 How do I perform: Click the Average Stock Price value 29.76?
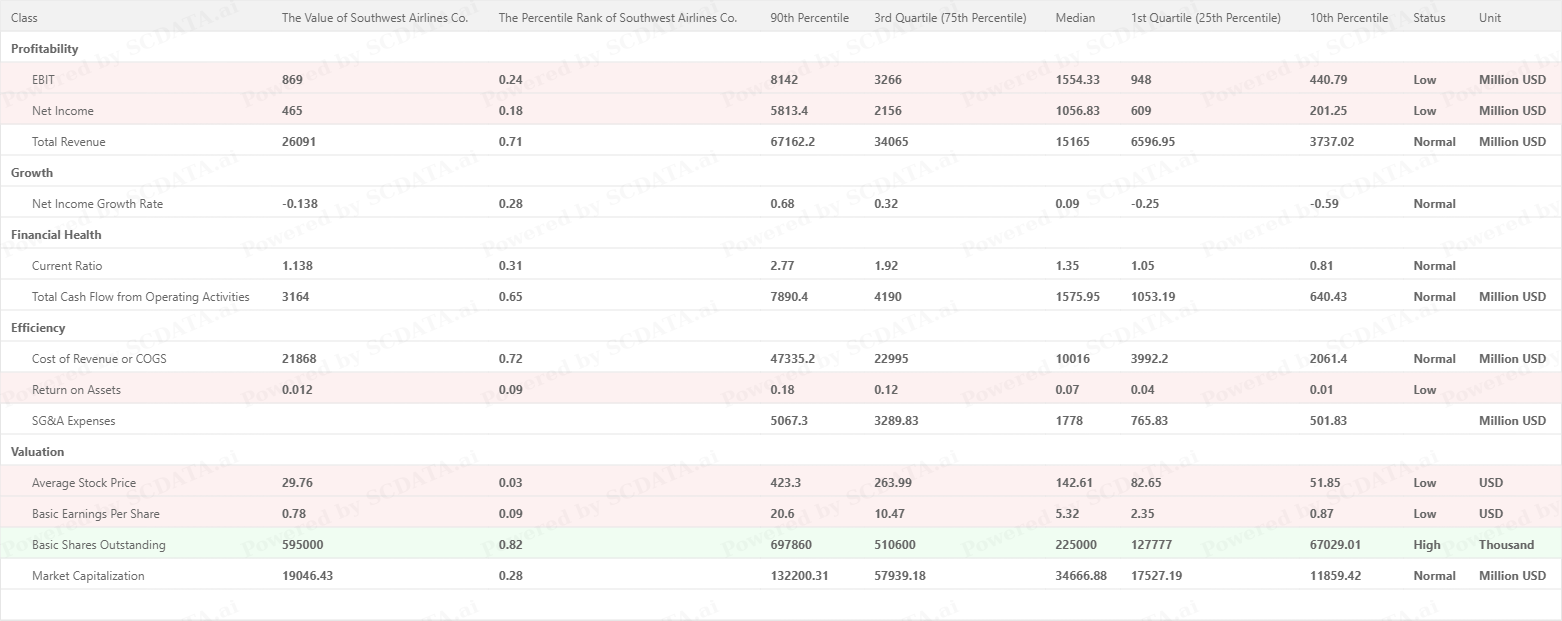click(297, 483)
